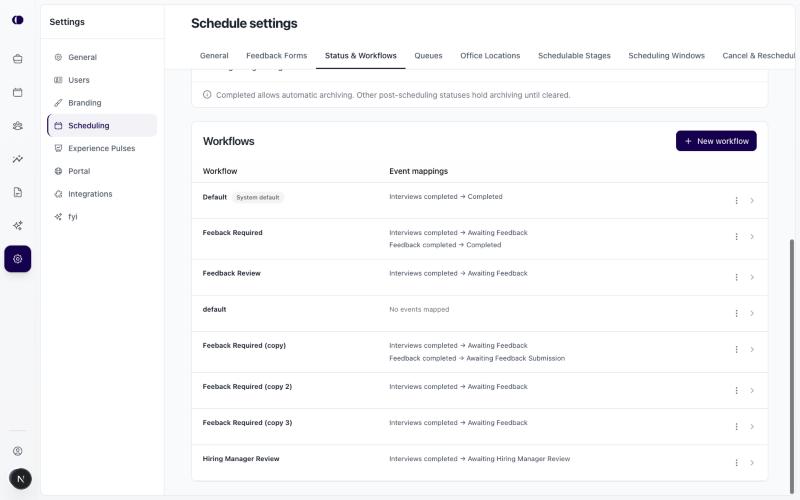Image resolution: width=800 pixels, height=500 pixels.
Task: Open the people group icon in left rail
Action: click(x=18, y=126)
